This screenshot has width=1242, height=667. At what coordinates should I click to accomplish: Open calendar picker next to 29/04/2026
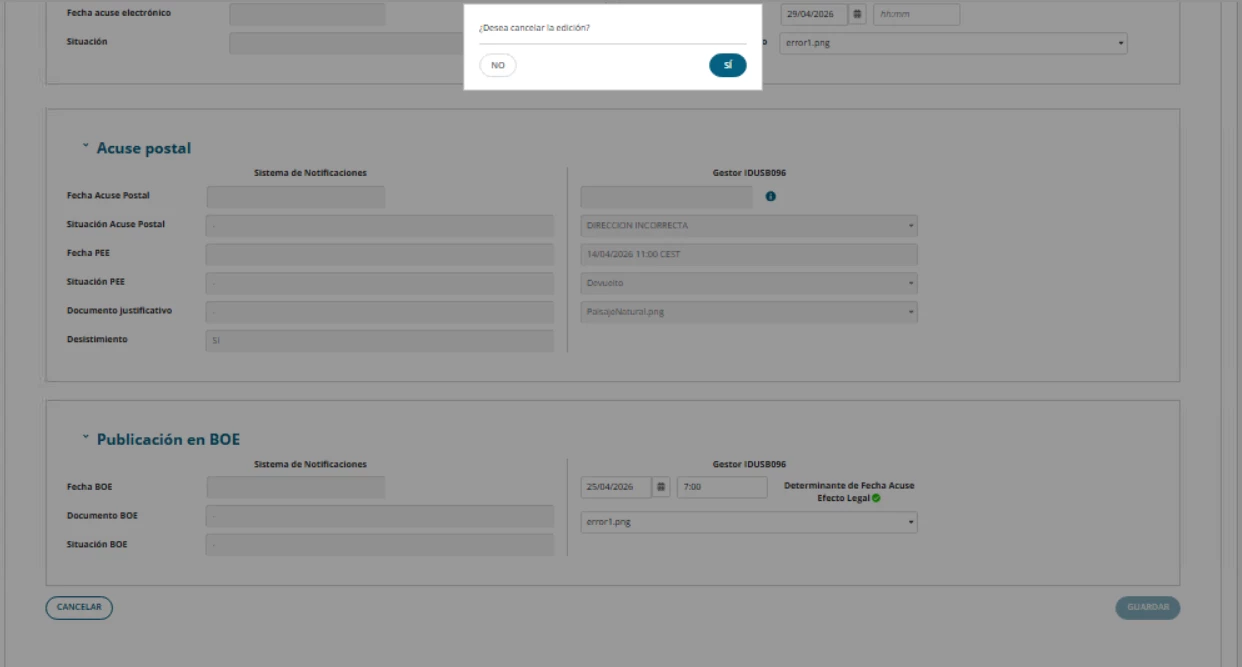858,14
